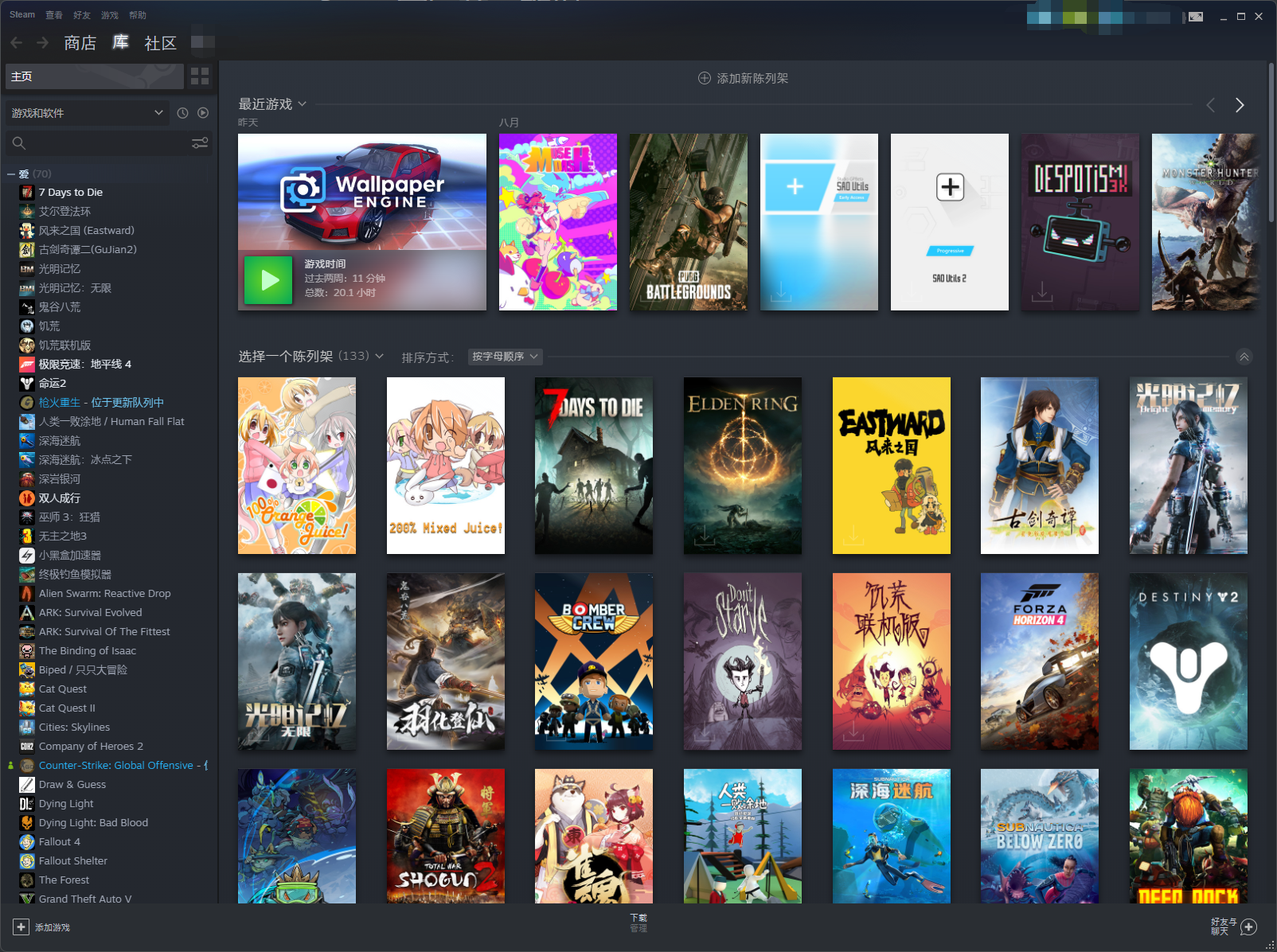The image size is (1277, 952).
Task: Open the Destiny 2 cover
Action: tap(1189, 661)
